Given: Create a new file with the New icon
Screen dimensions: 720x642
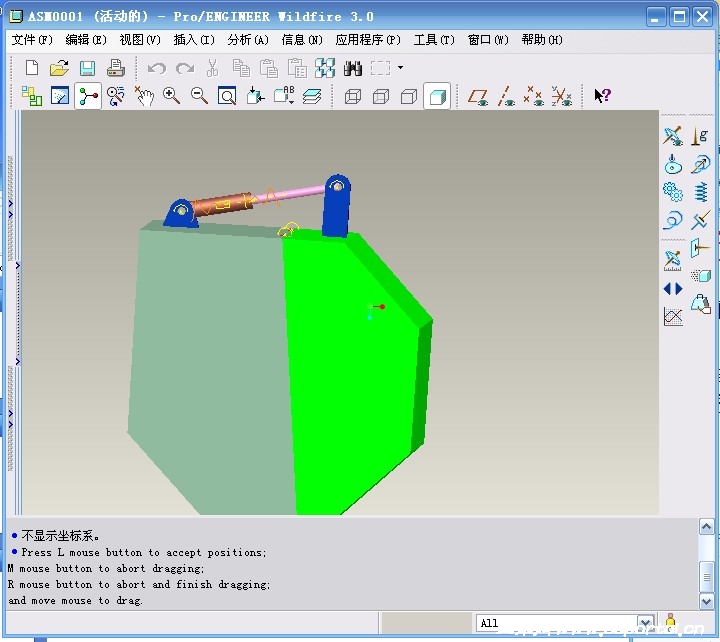Looking at the screenshot, I should click(x=32, y=68).
